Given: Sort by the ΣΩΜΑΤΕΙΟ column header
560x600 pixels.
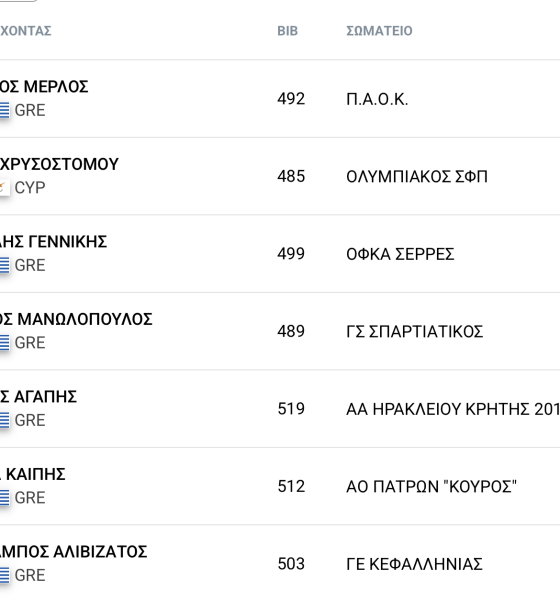Looking at the screenshot, I should (379, 31).
